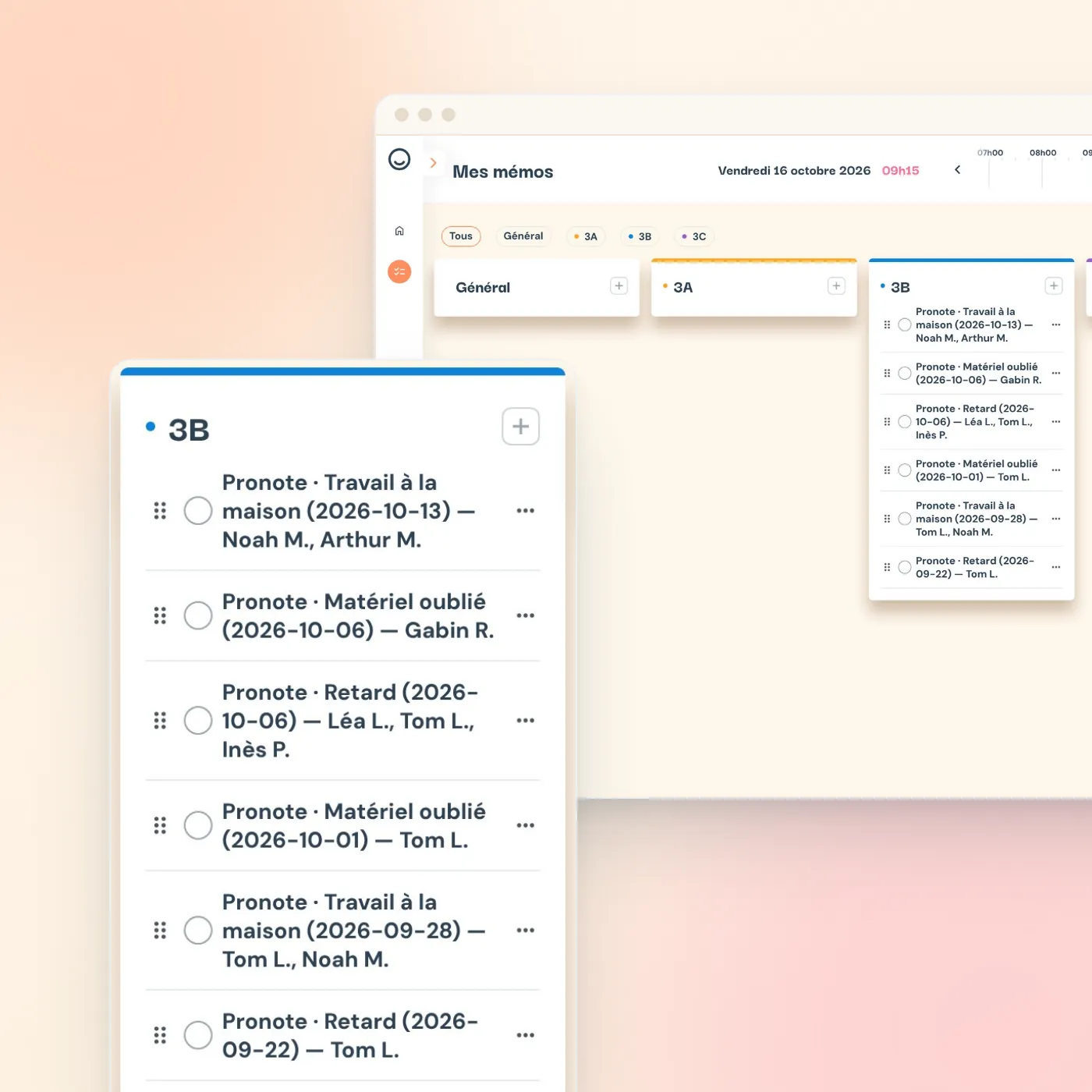Viewport: 1092px width, 1092px height.
Task: Add a memo to the Général column
Action: point(619,286)
